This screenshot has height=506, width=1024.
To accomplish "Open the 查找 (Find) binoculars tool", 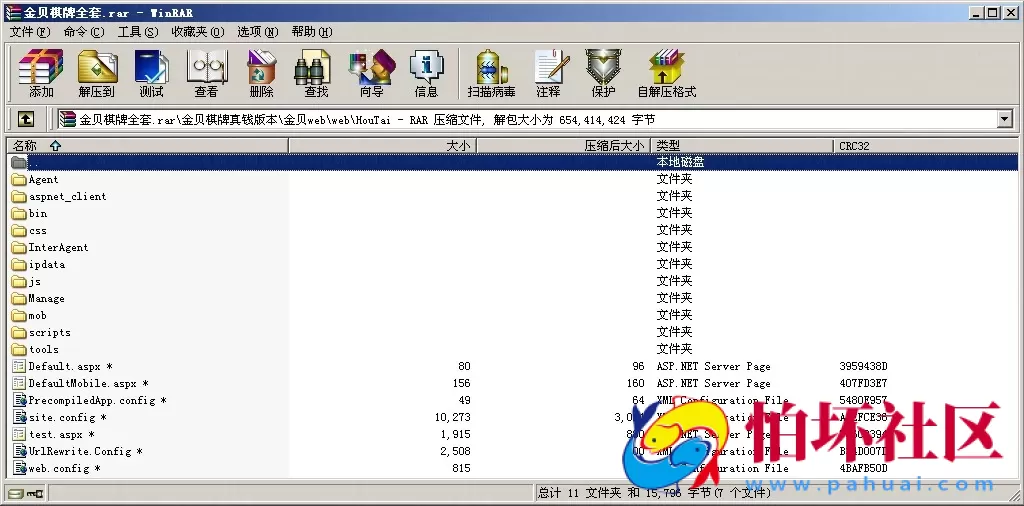I will (x=316, y=72).
